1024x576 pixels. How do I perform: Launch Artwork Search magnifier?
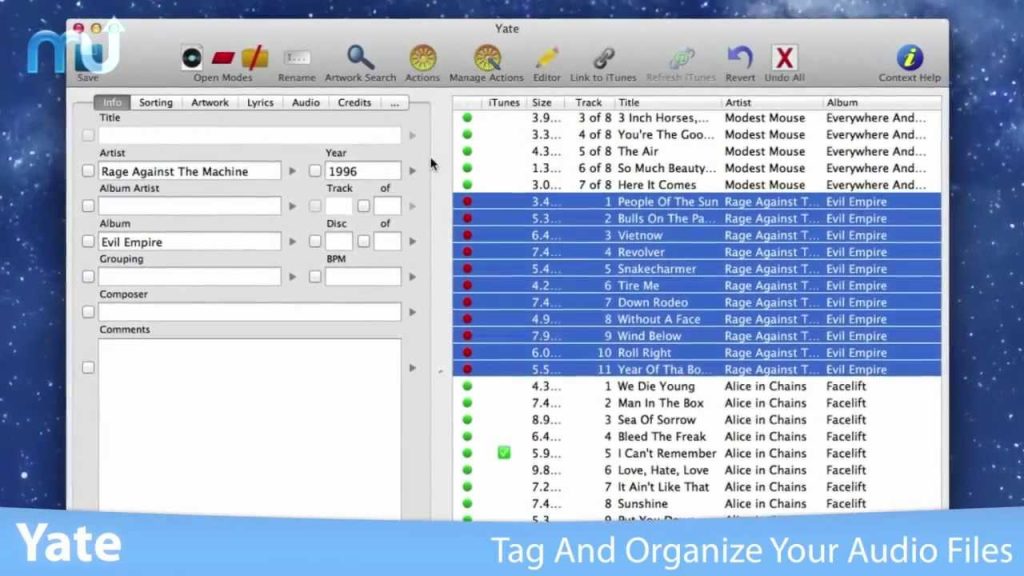(x=360, y=57)
